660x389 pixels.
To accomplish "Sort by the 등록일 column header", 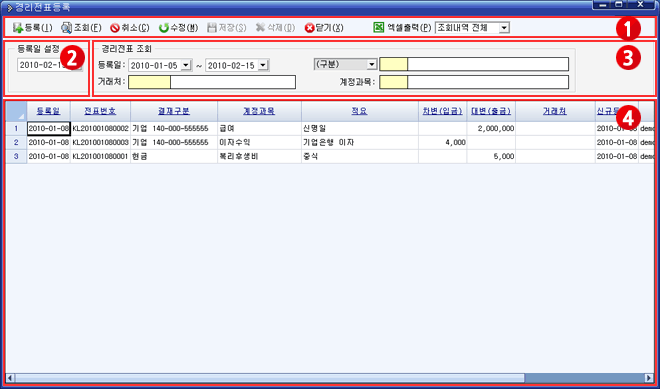I will point(48,111).
